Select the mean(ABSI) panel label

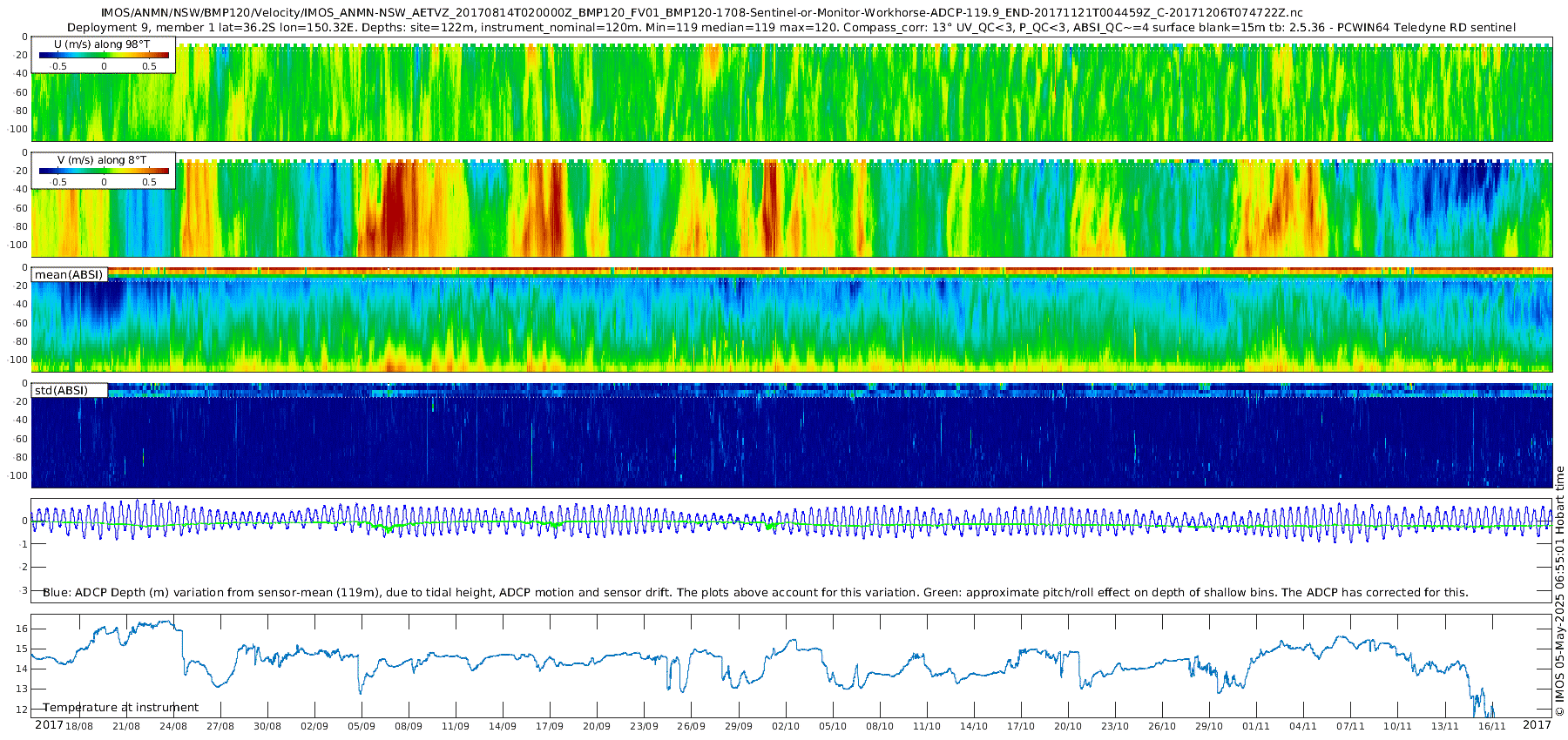point(69,274)
